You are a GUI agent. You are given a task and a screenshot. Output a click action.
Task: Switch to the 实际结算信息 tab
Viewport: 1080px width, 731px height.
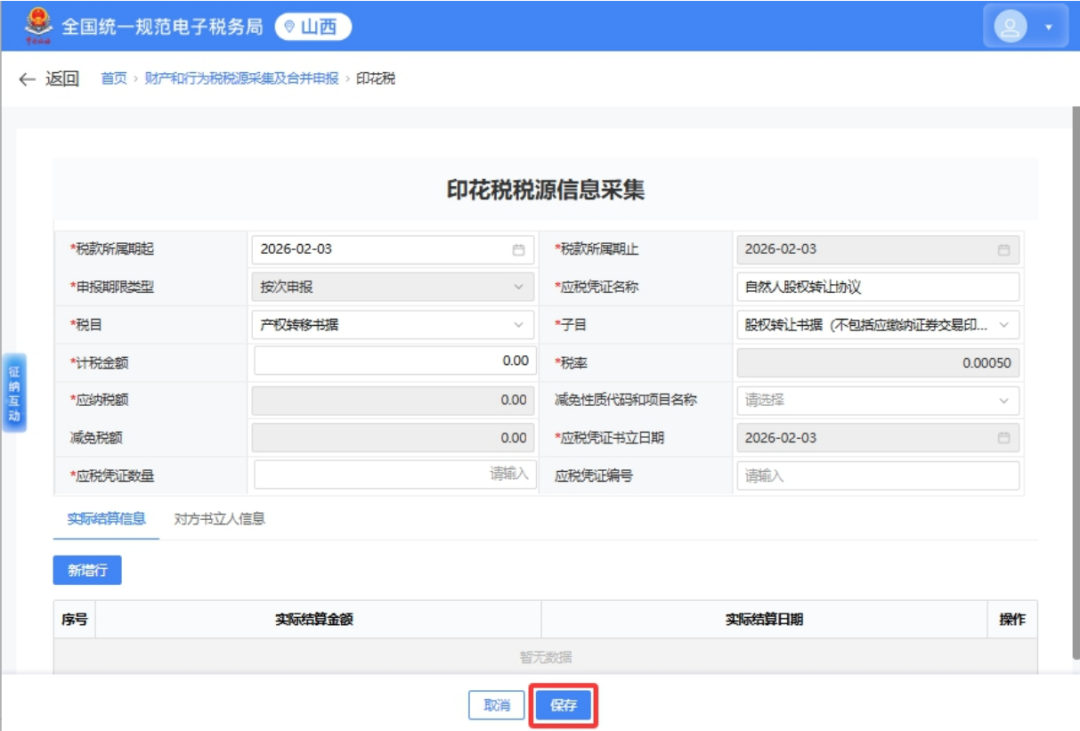(x=106, y=519)
